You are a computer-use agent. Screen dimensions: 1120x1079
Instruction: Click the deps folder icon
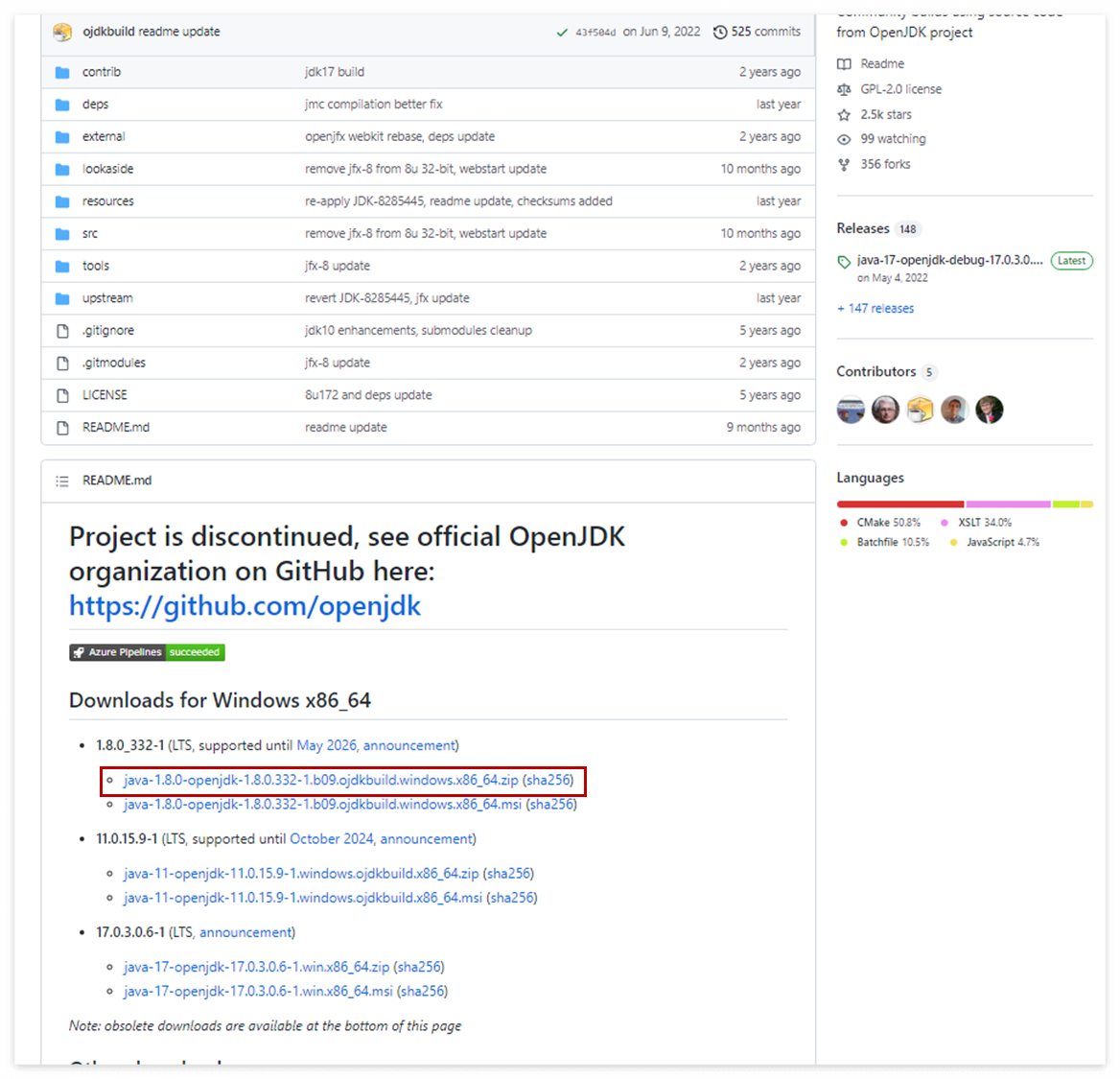pyautogui.click(x=62, y=105)
